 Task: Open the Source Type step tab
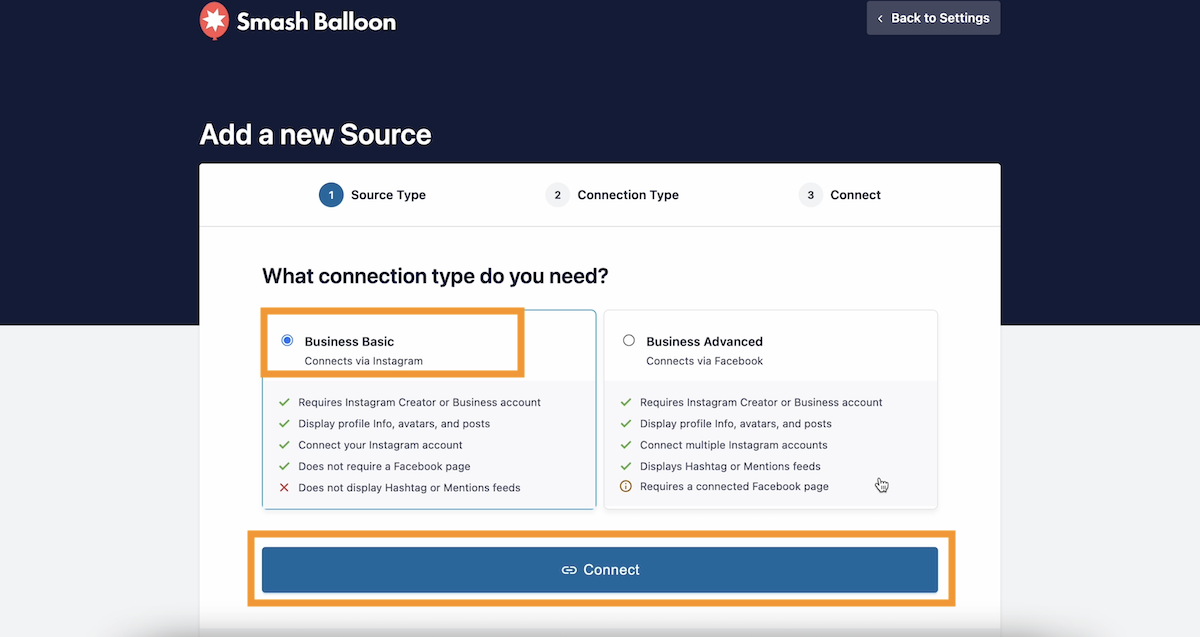tap(388, 195)
